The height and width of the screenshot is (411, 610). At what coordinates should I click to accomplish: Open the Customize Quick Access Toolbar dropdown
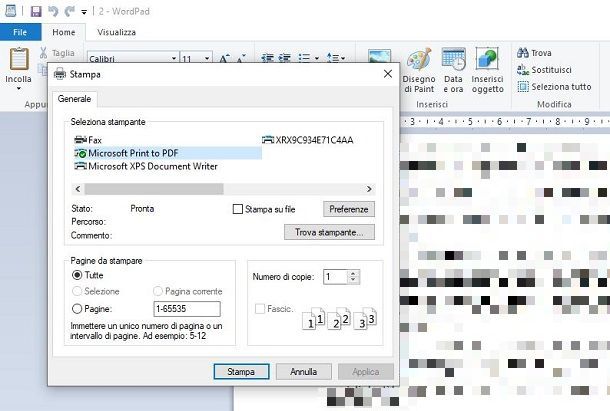click(x=84, y=12)
